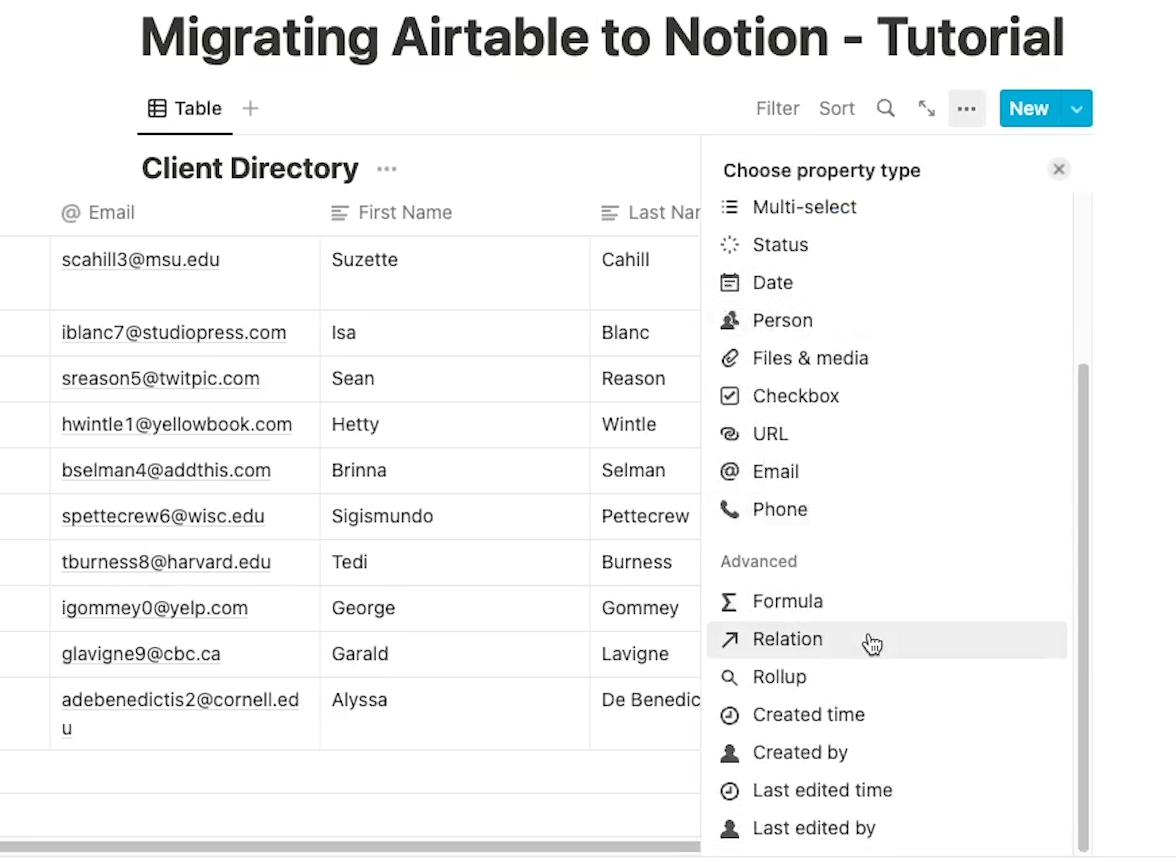
Task: Click the hwintle1@yellowbook.com email cell
Action: (184, 425)
